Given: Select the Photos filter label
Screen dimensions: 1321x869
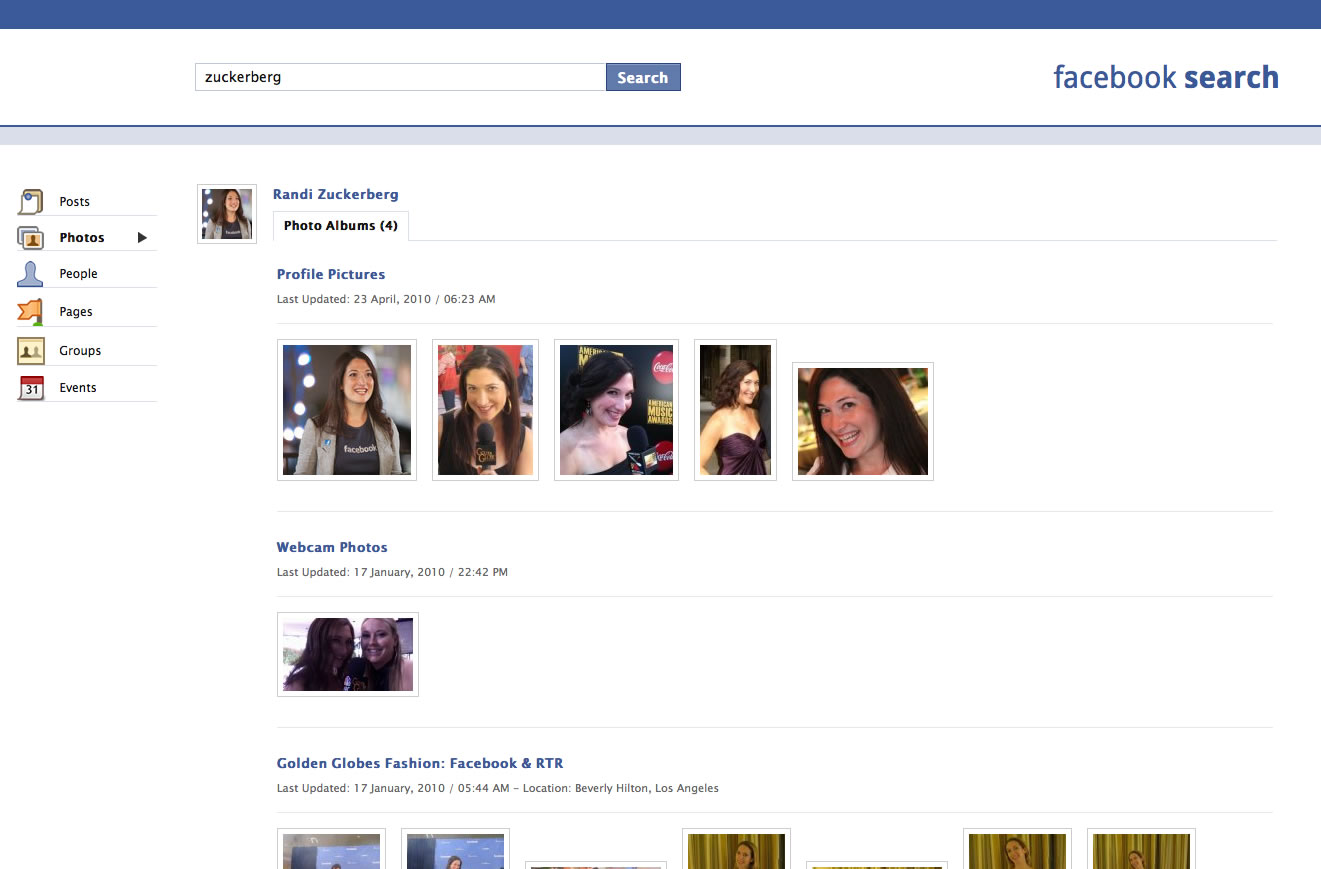Looking at the screenshot, I should (x=82, y=238).
